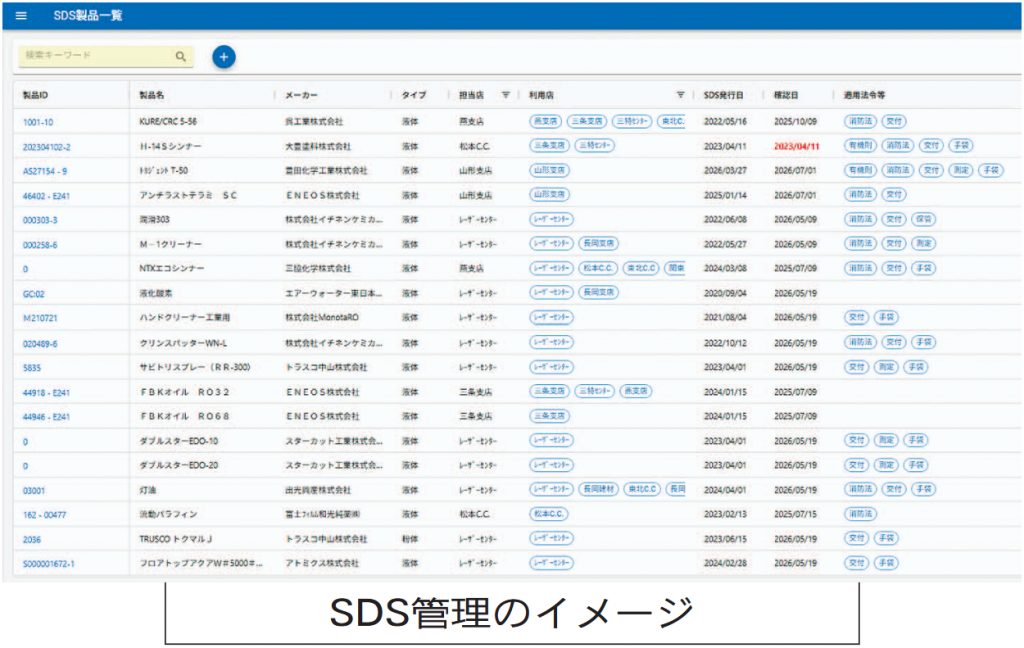Select the アンチラストテラミ SC product name
This screenshot has height=648, width=1024.
coord(188,195)
